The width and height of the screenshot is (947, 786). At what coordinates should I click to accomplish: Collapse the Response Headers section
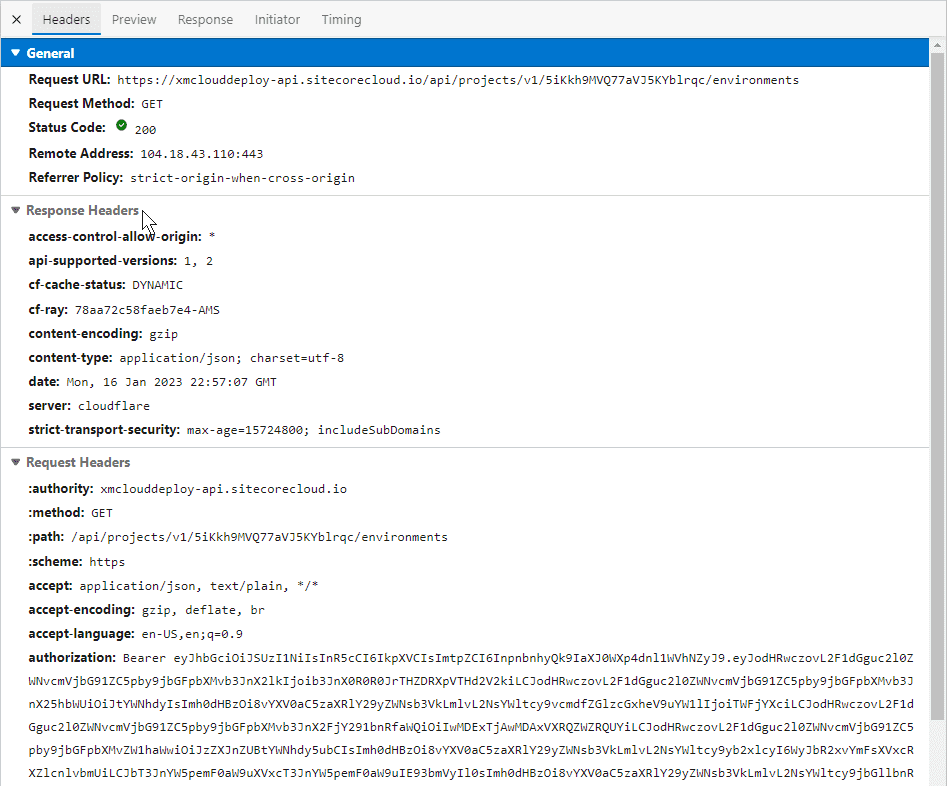coord(16,211)
